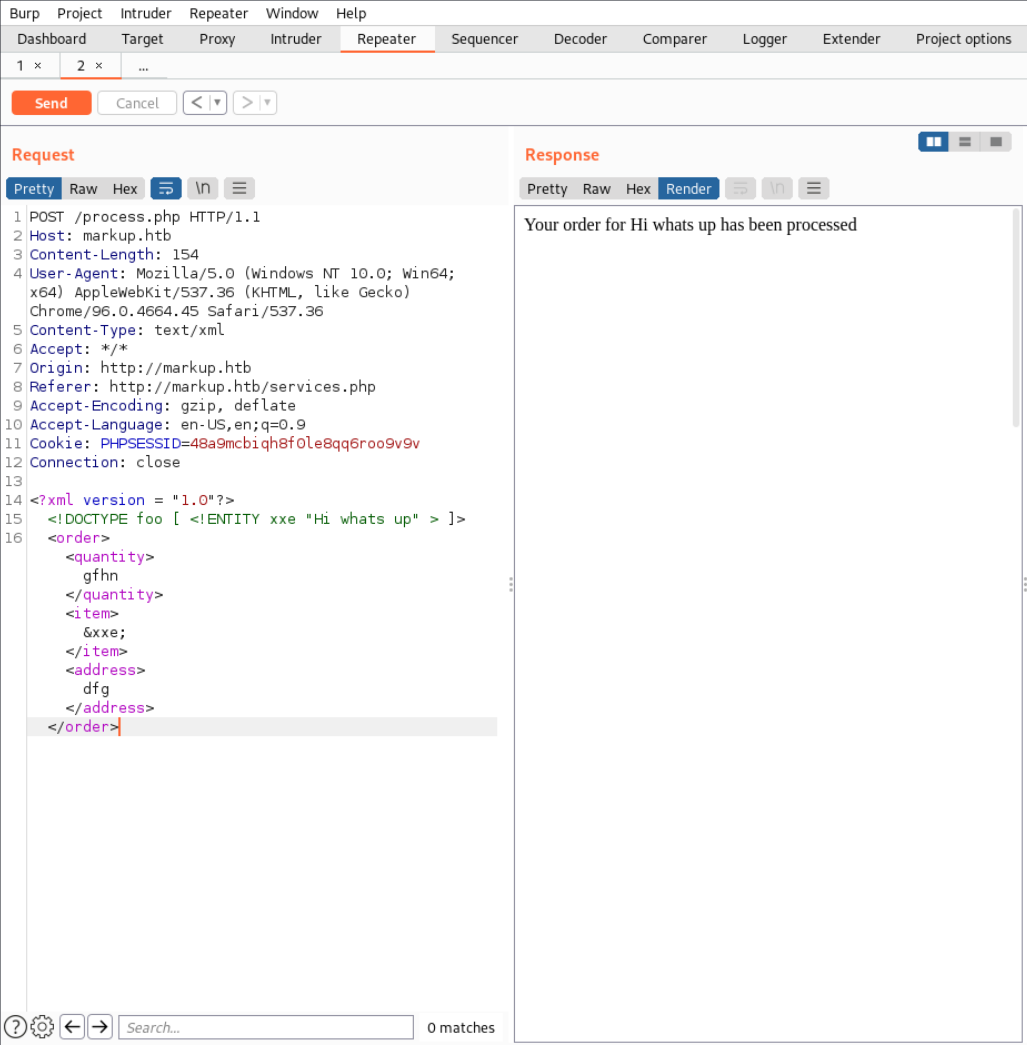Jump to next search match

(100, 1027)
